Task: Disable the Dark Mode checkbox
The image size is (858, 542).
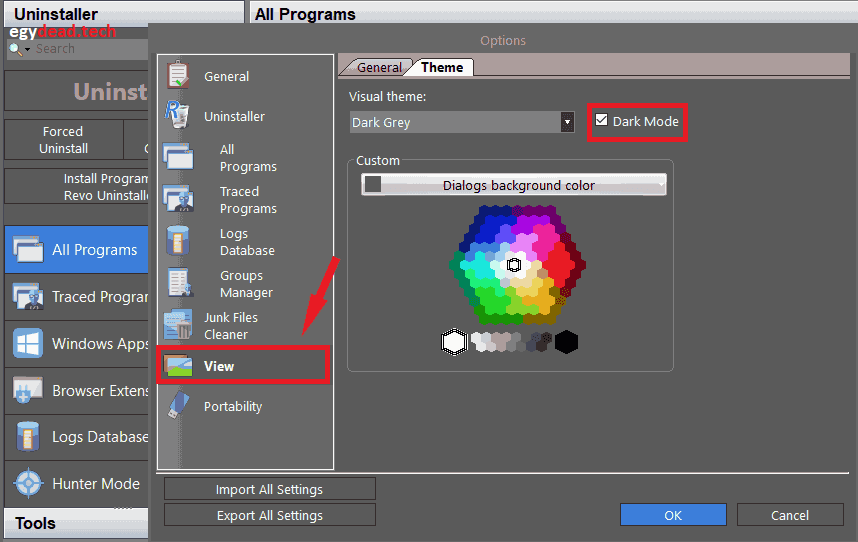Action: coord(601,121)
